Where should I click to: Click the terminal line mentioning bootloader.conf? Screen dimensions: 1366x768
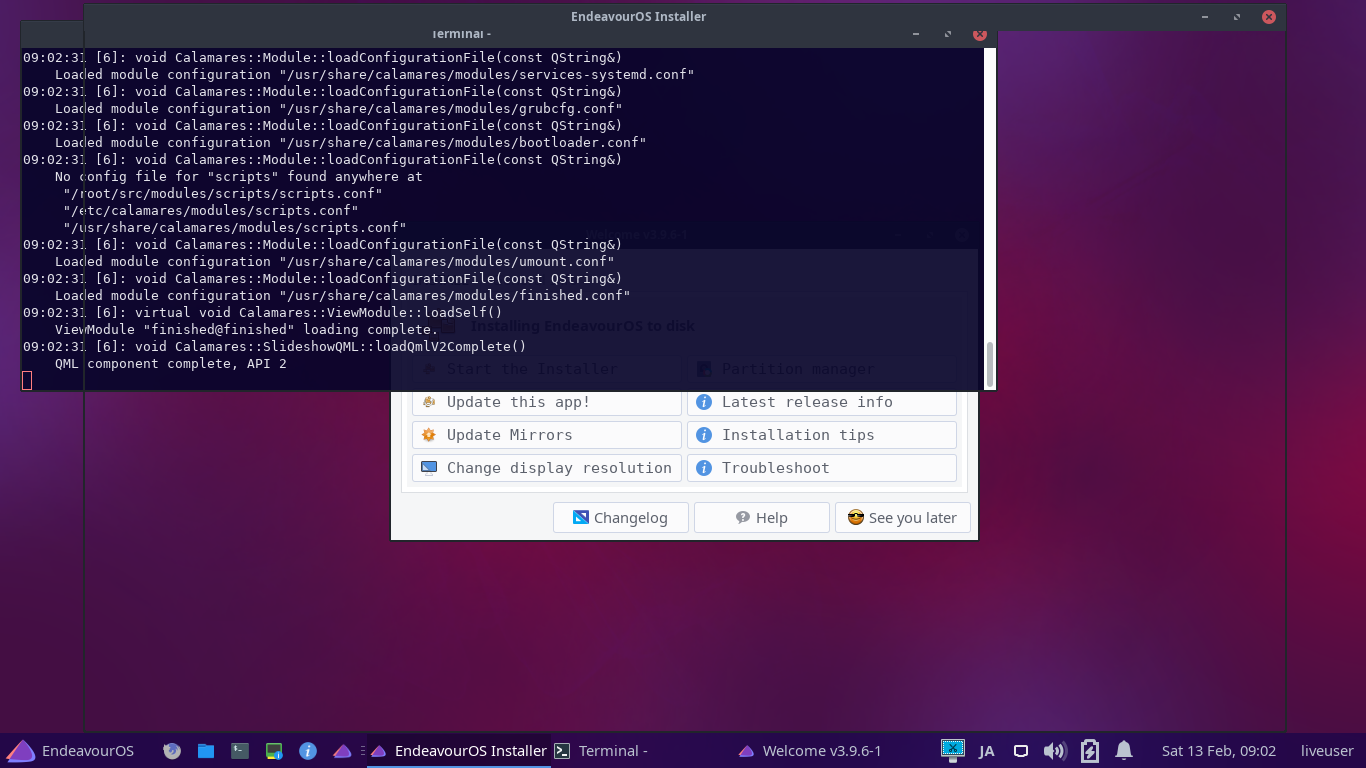(350, 143)
